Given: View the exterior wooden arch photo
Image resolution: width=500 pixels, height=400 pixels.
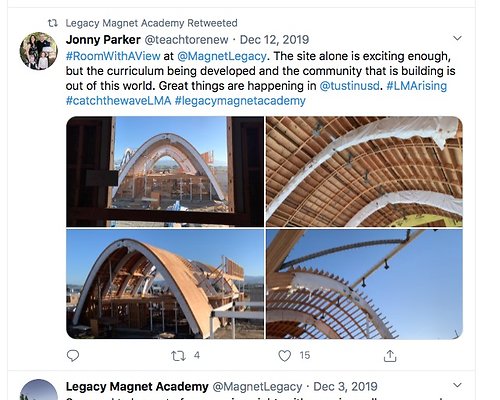Looking at the screenshot, I should click(165, 284).
